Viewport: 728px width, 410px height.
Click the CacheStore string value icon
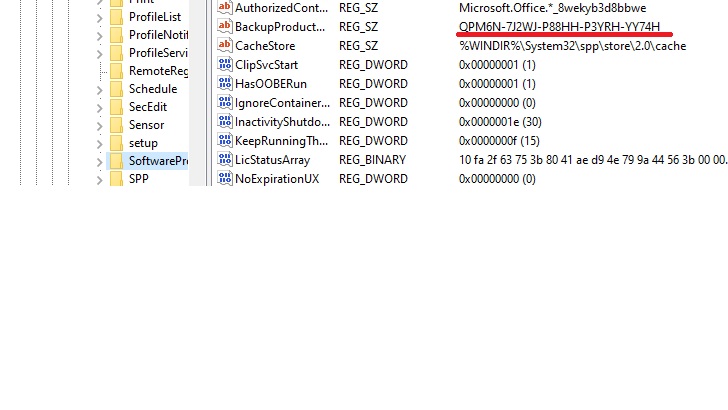tap(224, 45)
